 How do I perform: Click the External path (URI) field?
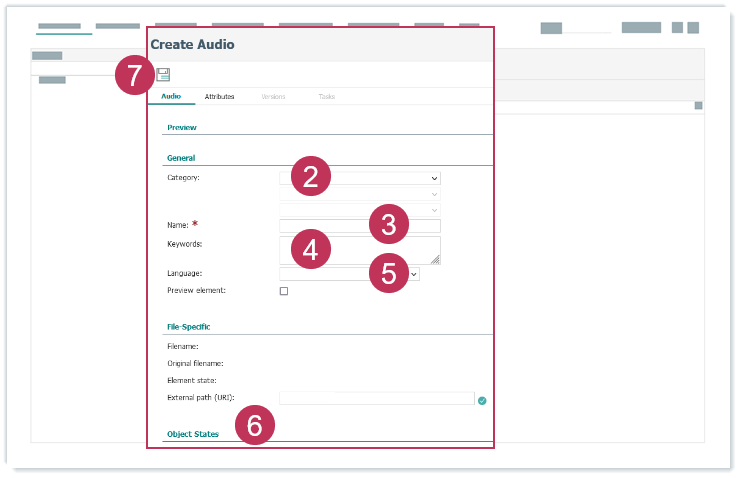(376, 398)
